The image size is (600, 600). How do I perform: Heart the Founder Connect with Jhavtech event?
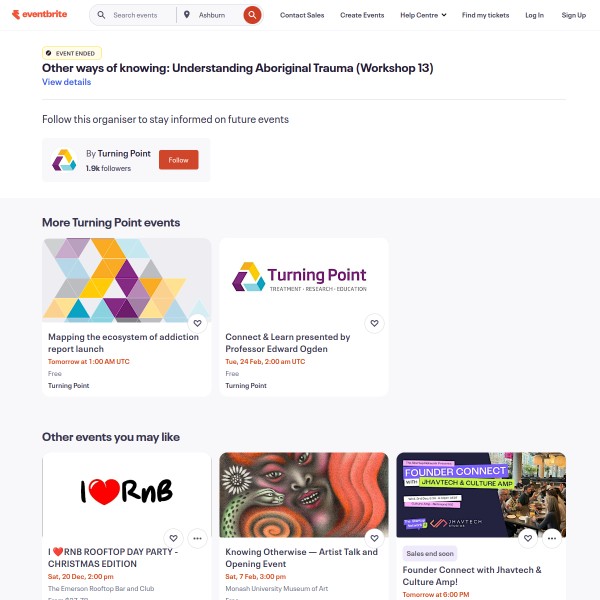[528, 538]
